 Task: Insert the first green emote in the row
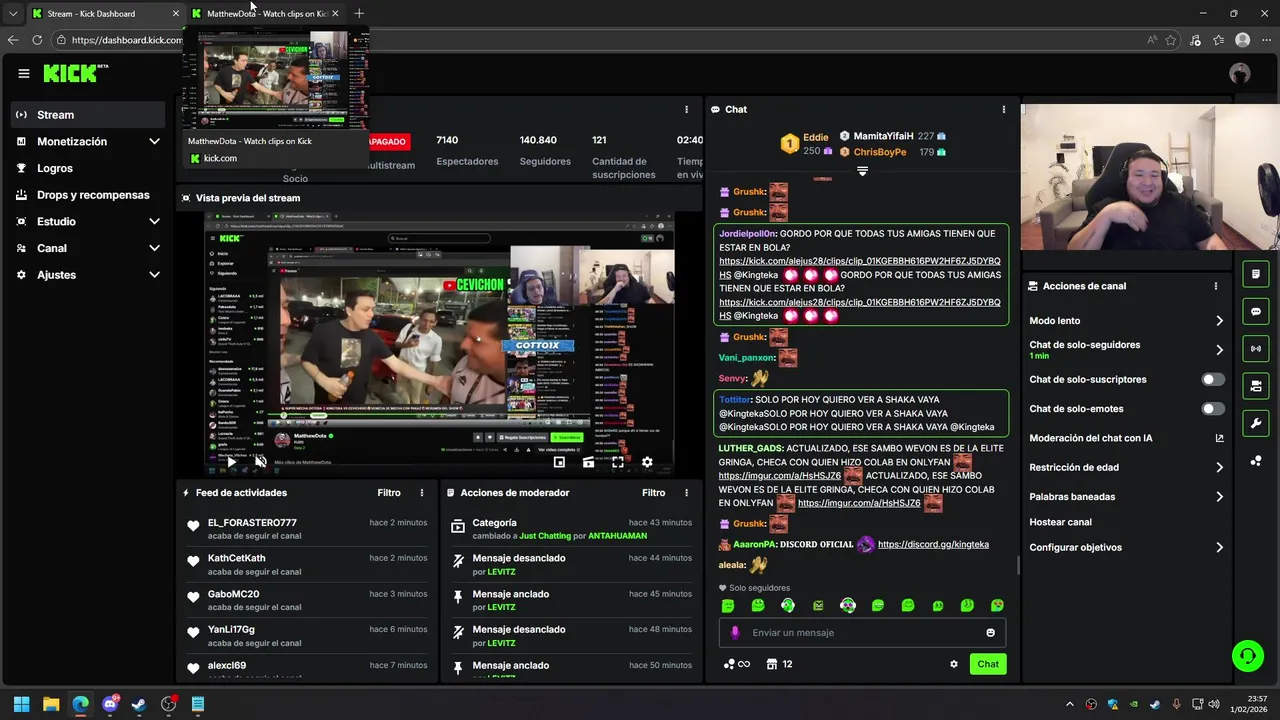[728, 605]
